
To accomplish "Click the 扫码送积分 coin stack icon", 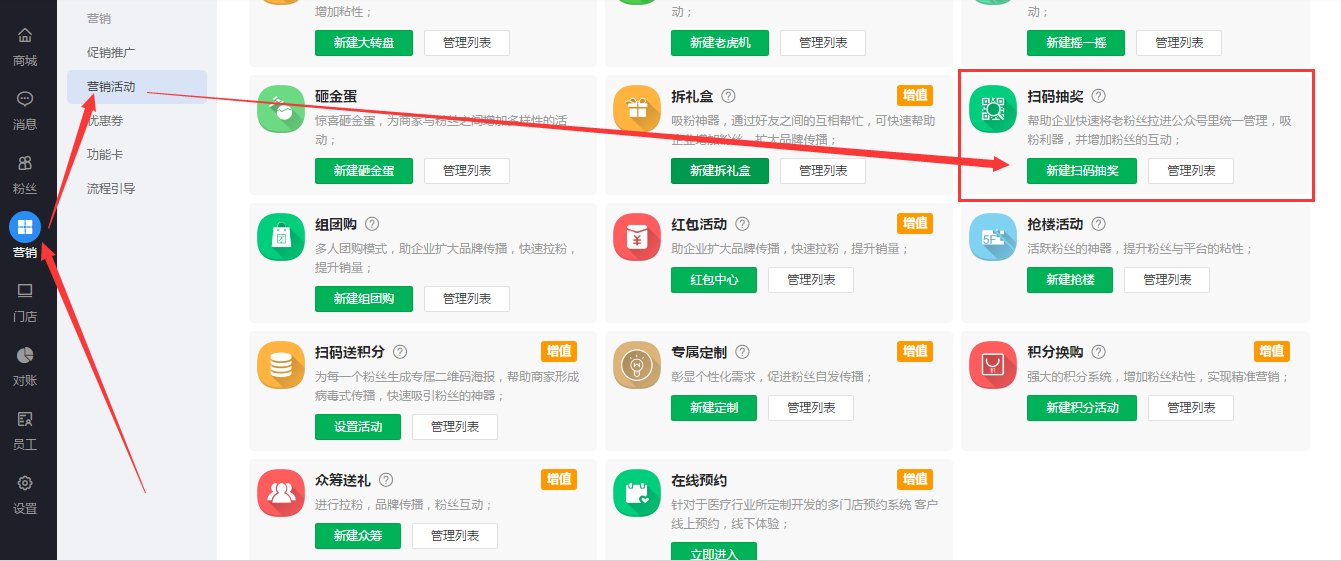I will tap(281, 365).
